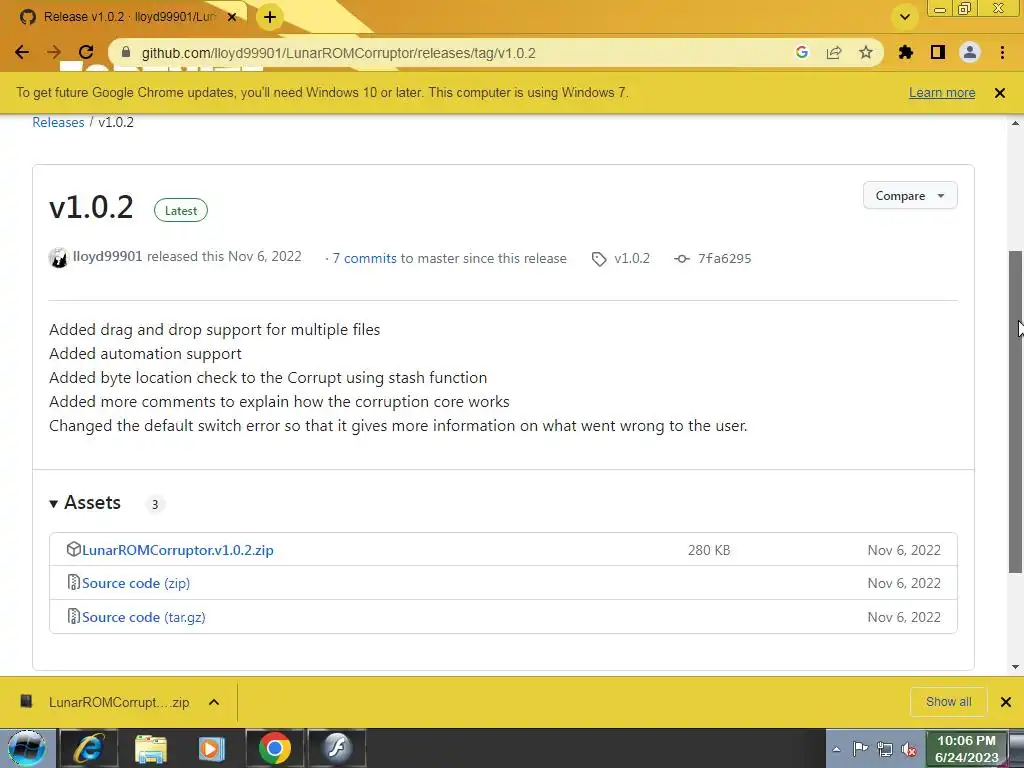Click the file icon beside Source code (tar.gz)
This screenshot has height=768, width=1024.
coord(74,616)
